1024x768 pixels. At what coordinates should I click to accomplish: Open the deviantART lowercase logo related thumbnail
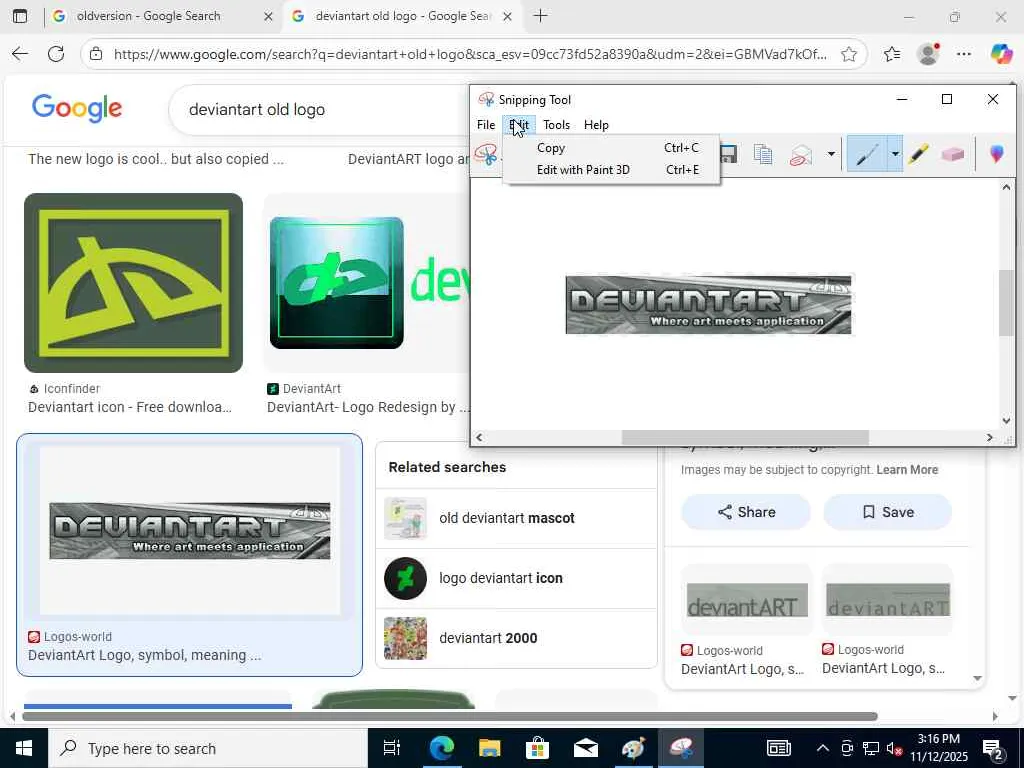point(746,600)
